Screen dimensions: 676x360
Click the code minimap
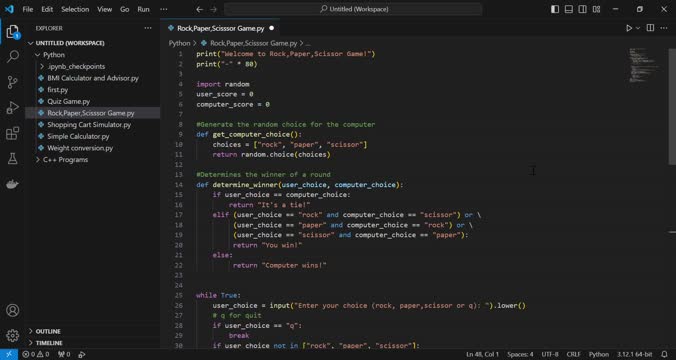pos(644,66)
